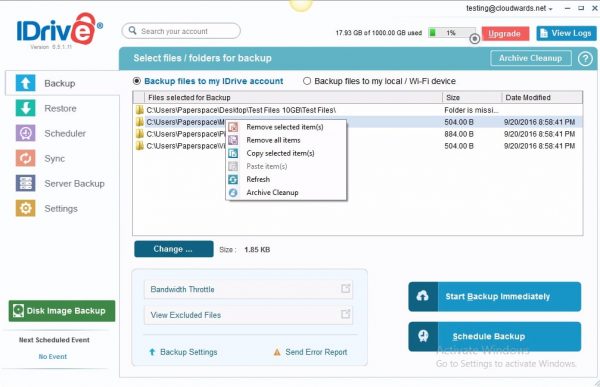Click folder icon of the 884.00 B row
This screenshot has width=600, height=387.
(x=140, y=134)
